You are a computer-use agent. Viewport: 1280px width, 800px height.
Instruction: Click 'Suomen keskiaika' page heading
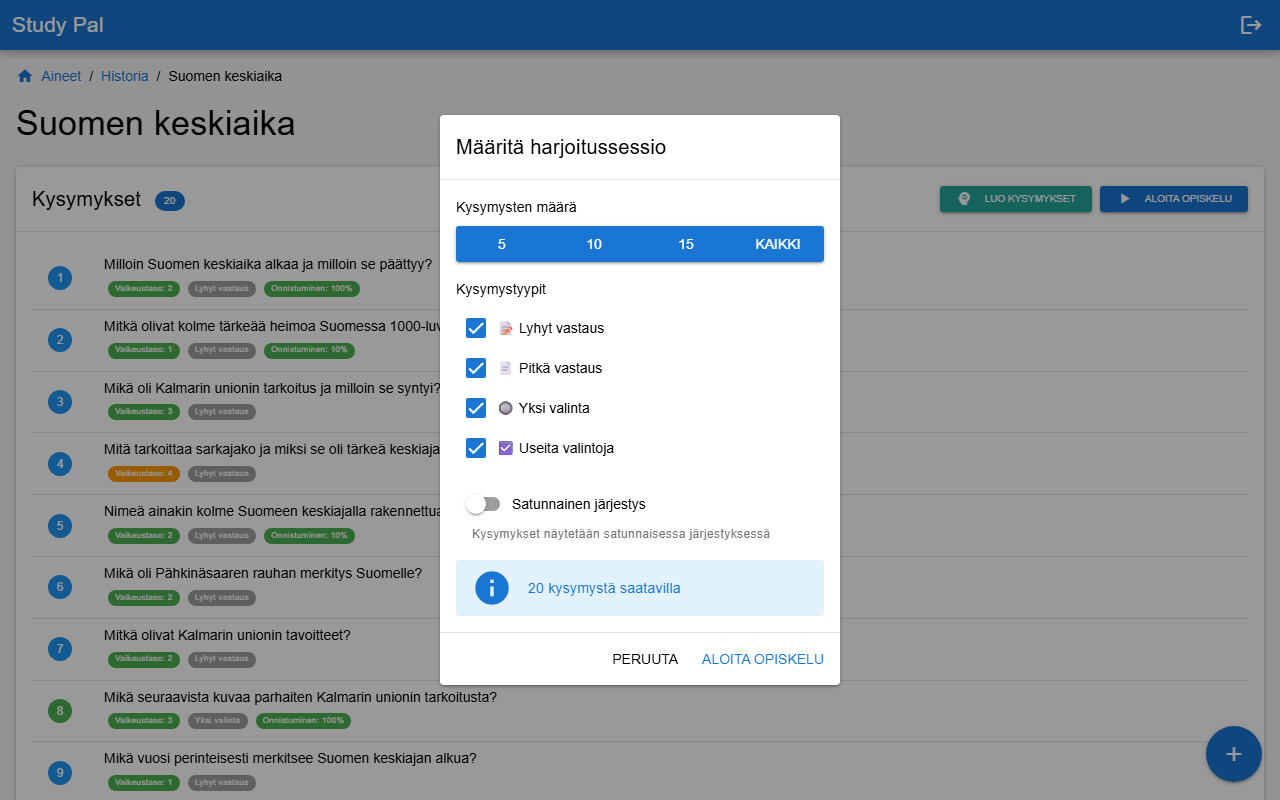pyautogui.click(x=156, y=124)
